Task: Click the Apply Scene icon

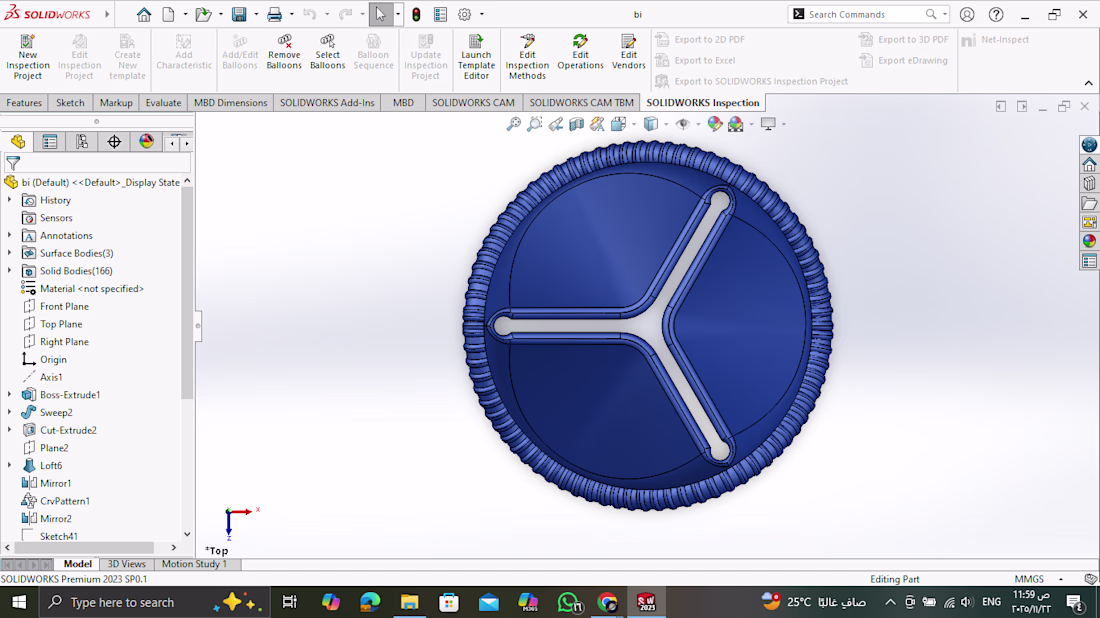Action: (735, 124)
